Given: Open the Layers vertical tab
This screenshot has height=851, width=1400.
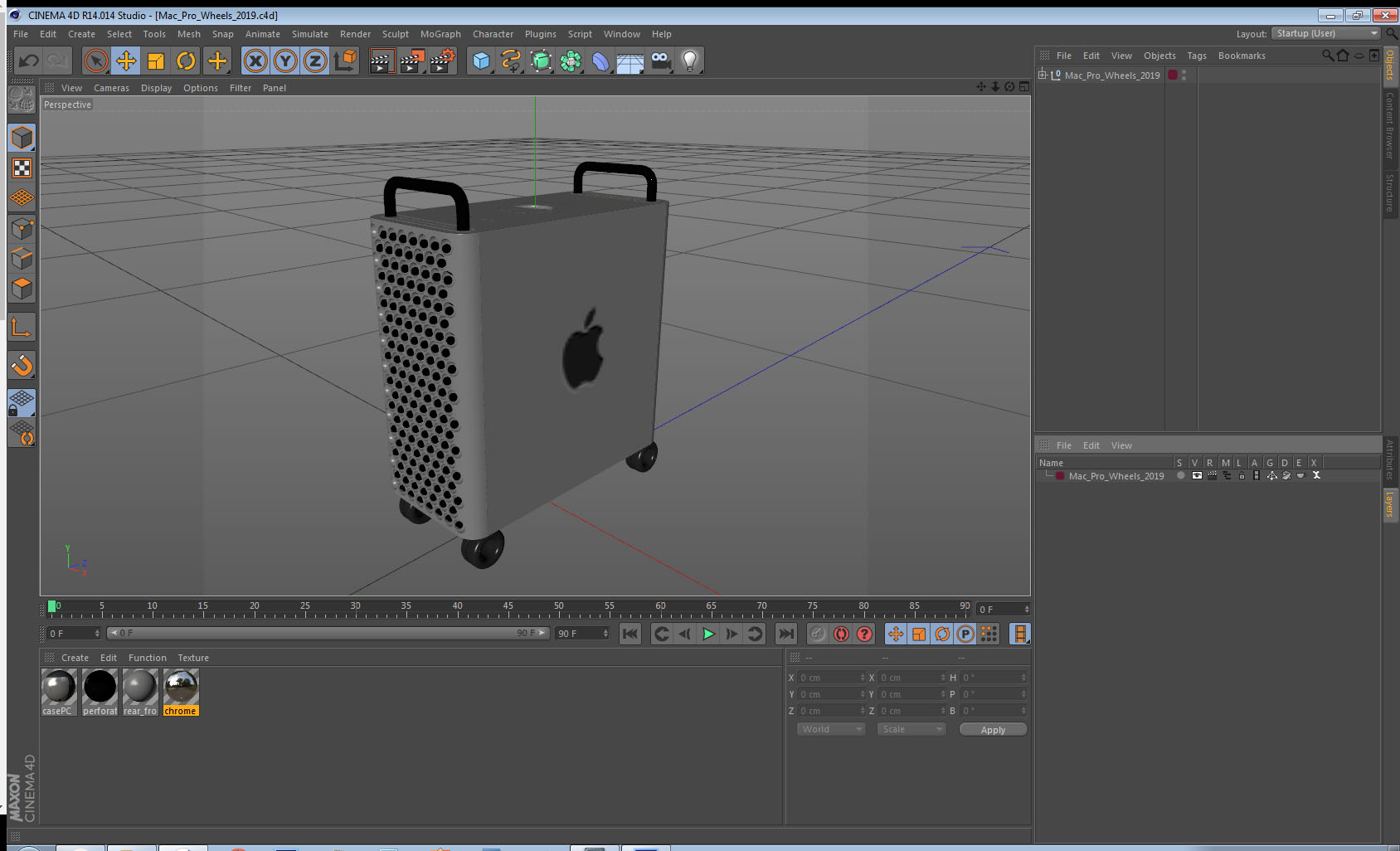Looking at the screenshot, I should [x=1389, y=503].
